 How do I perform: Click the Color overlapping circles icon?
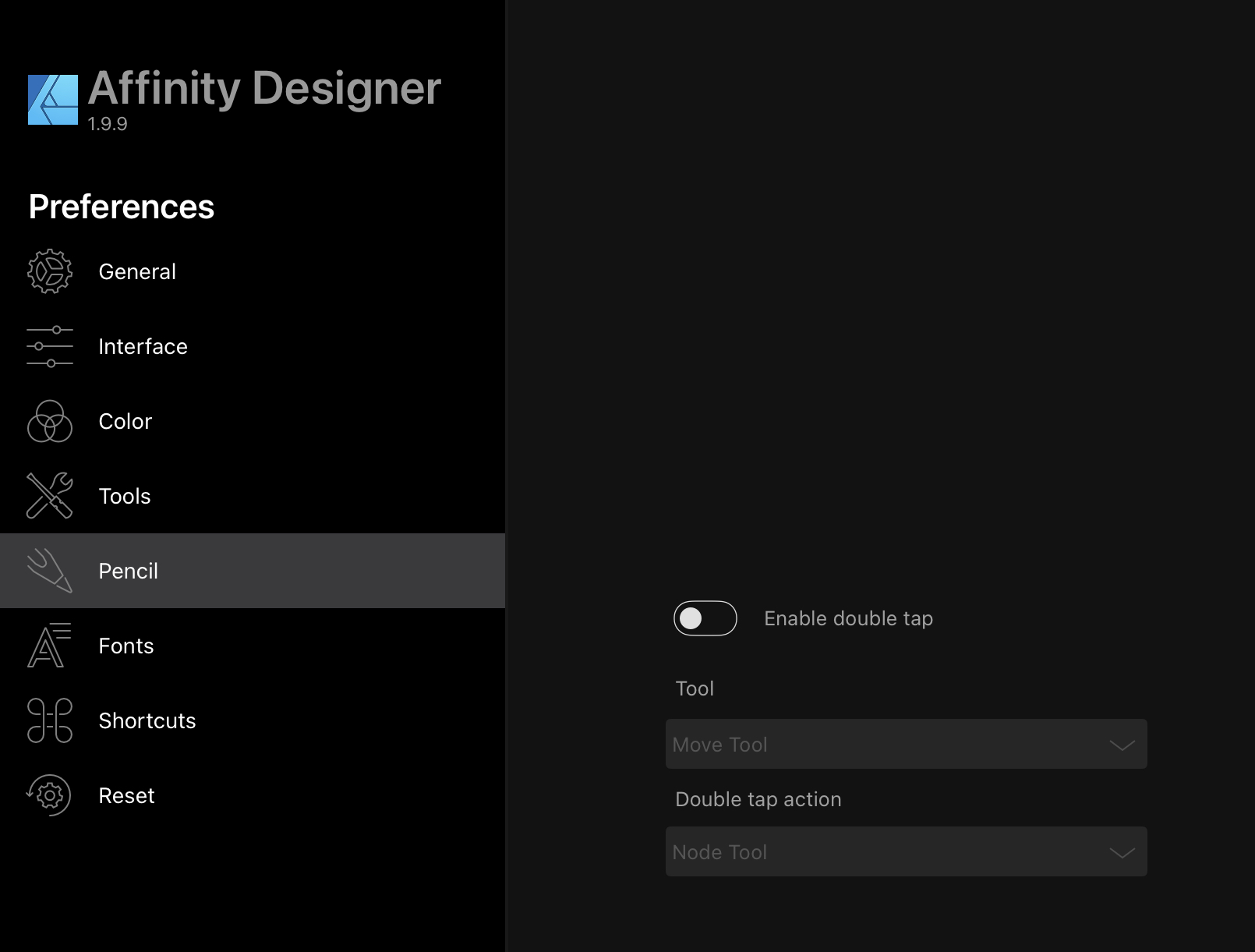click(50, 421)
